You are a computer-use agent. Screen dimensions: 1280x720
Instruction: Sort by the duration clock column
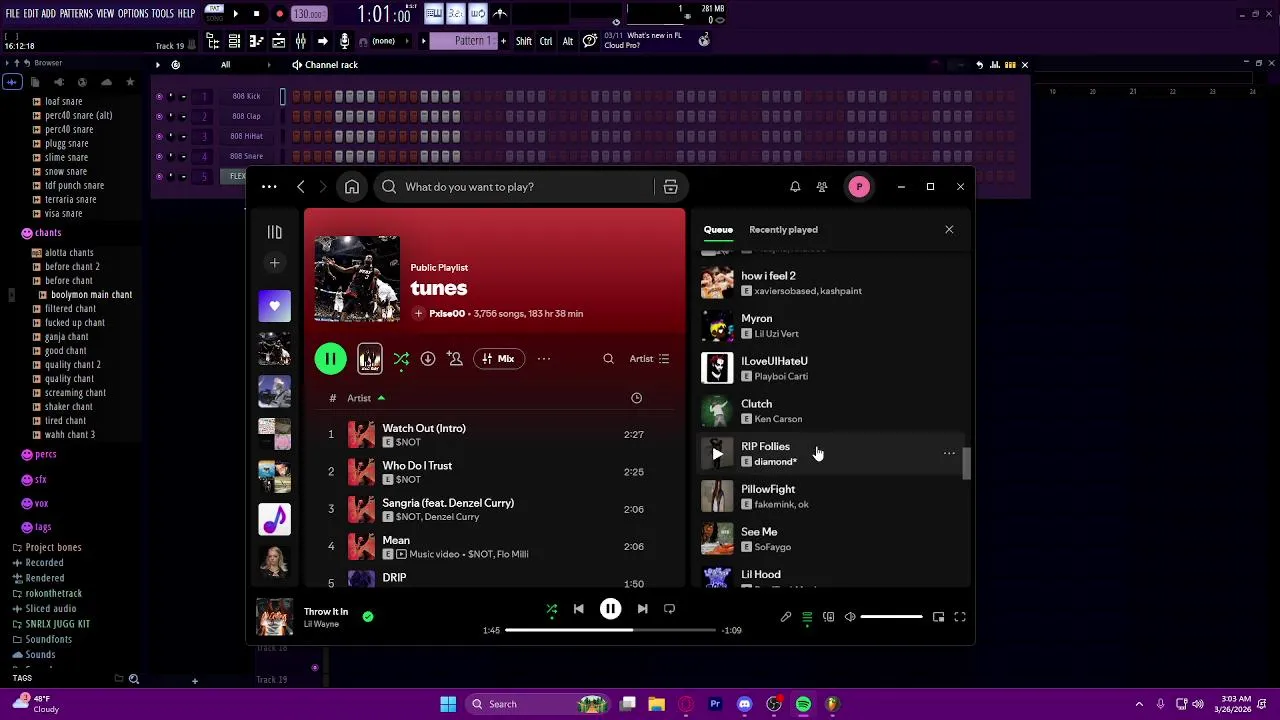[x=636, y=398]
